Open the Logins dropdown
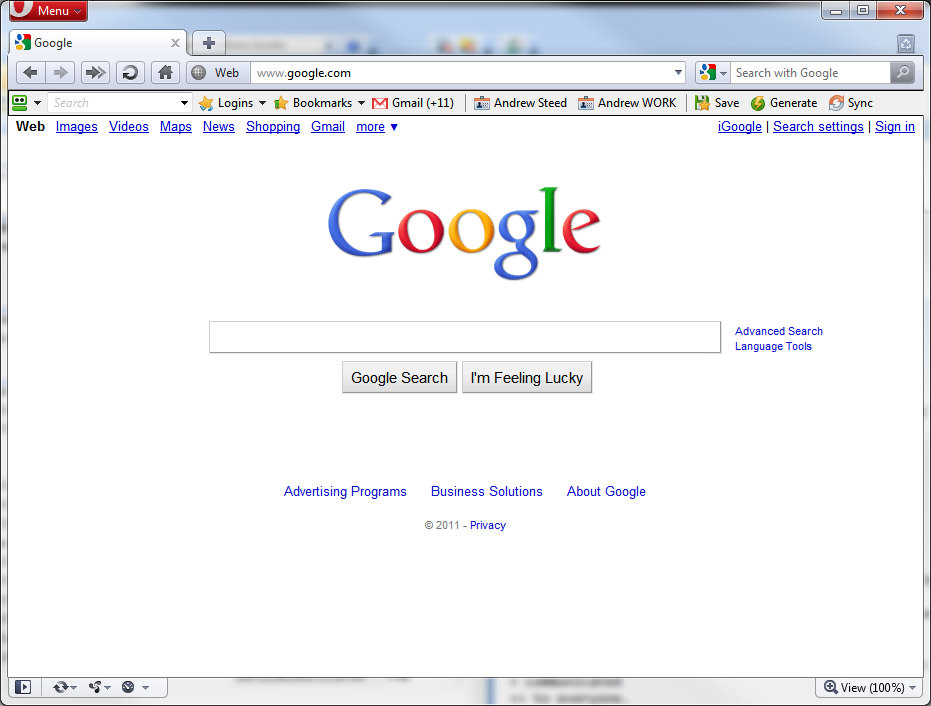 pyautogui.click(x=232, y=103)
